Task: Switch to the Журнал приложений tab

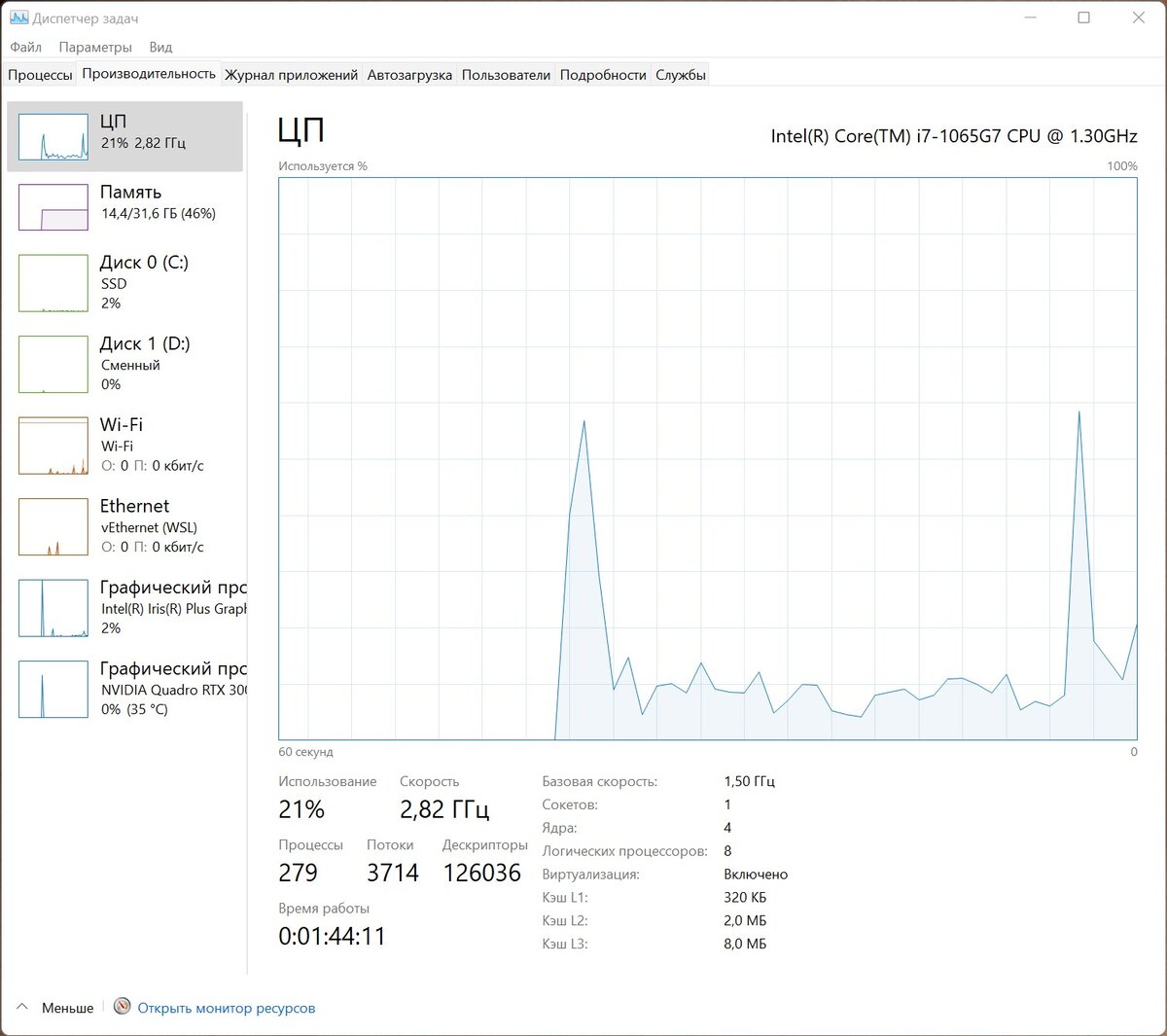Action: [x=291, y=75]
